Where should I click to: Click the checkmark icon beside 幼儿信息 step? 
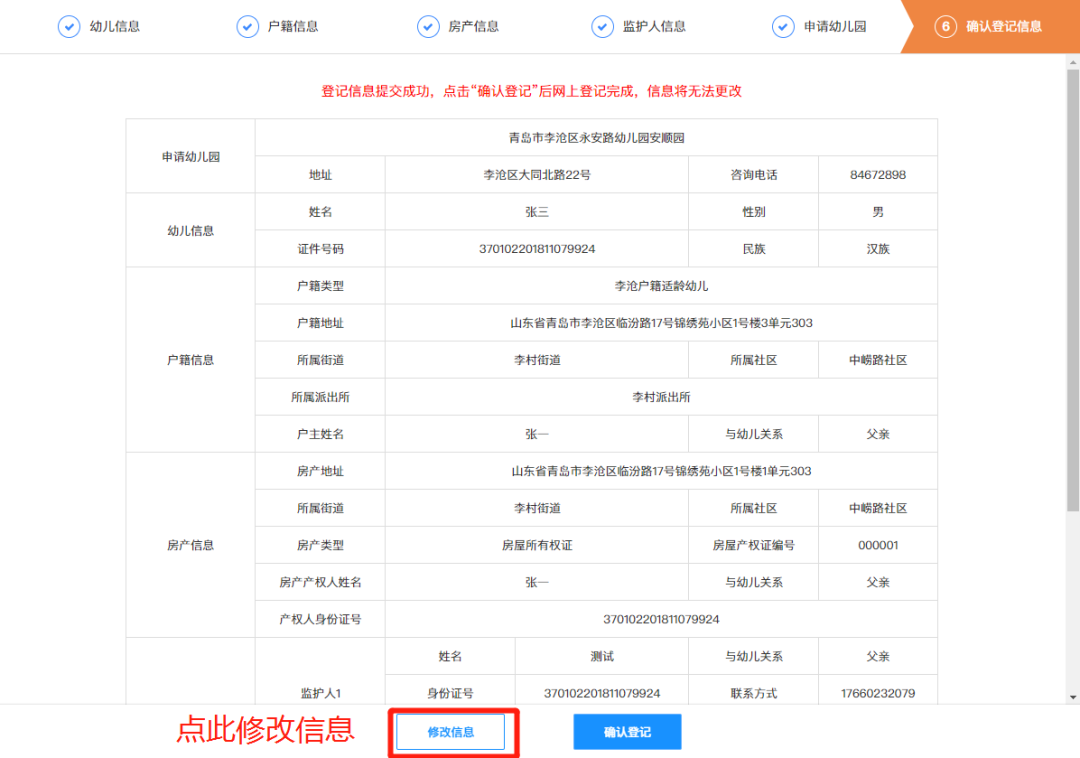[x=68, y=27]
